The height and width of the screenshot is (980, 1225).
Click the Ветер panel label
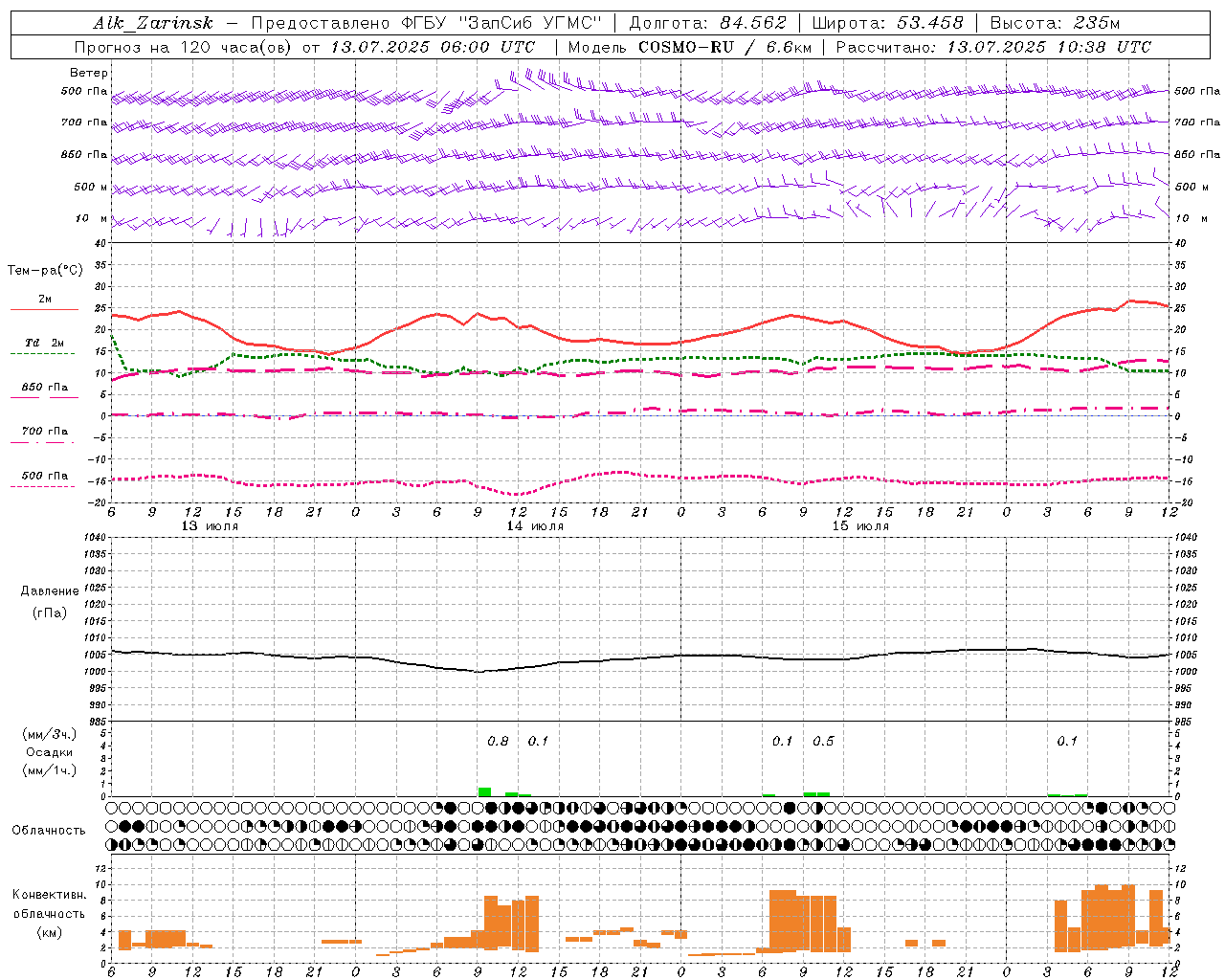88,73
